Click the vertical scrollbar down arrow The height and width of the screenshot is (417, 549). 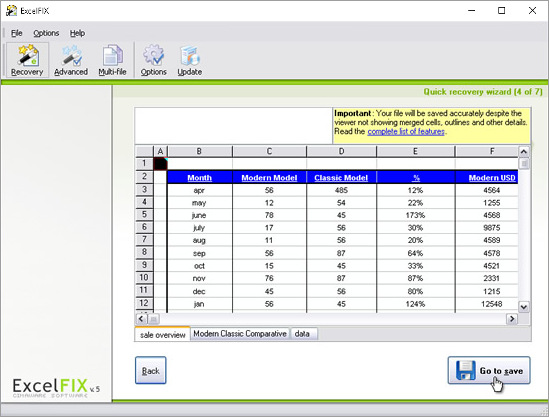pyautogui.click(x=523, y=307)
